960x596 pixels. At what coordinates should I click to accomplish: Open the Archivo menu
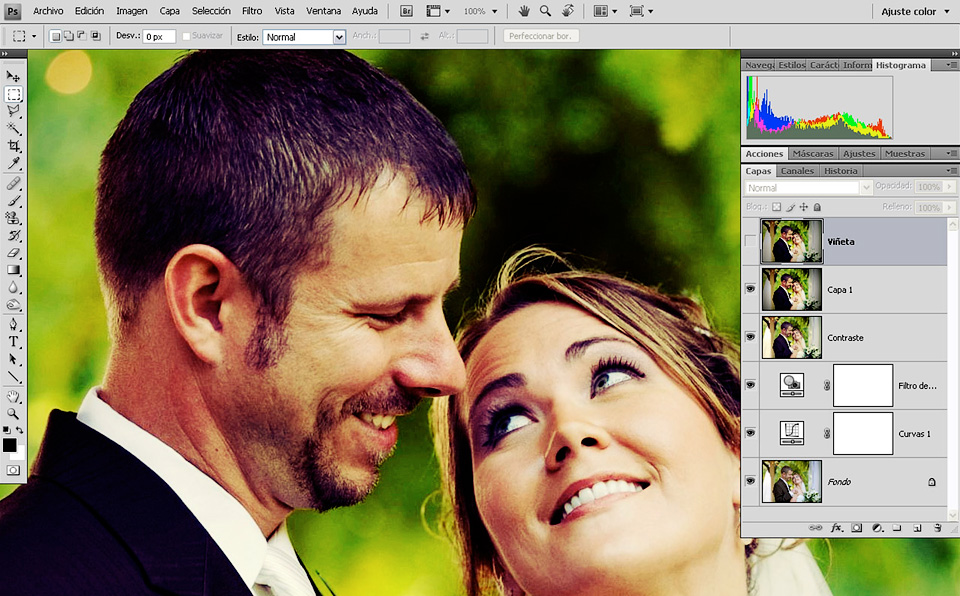coord(48,11)
